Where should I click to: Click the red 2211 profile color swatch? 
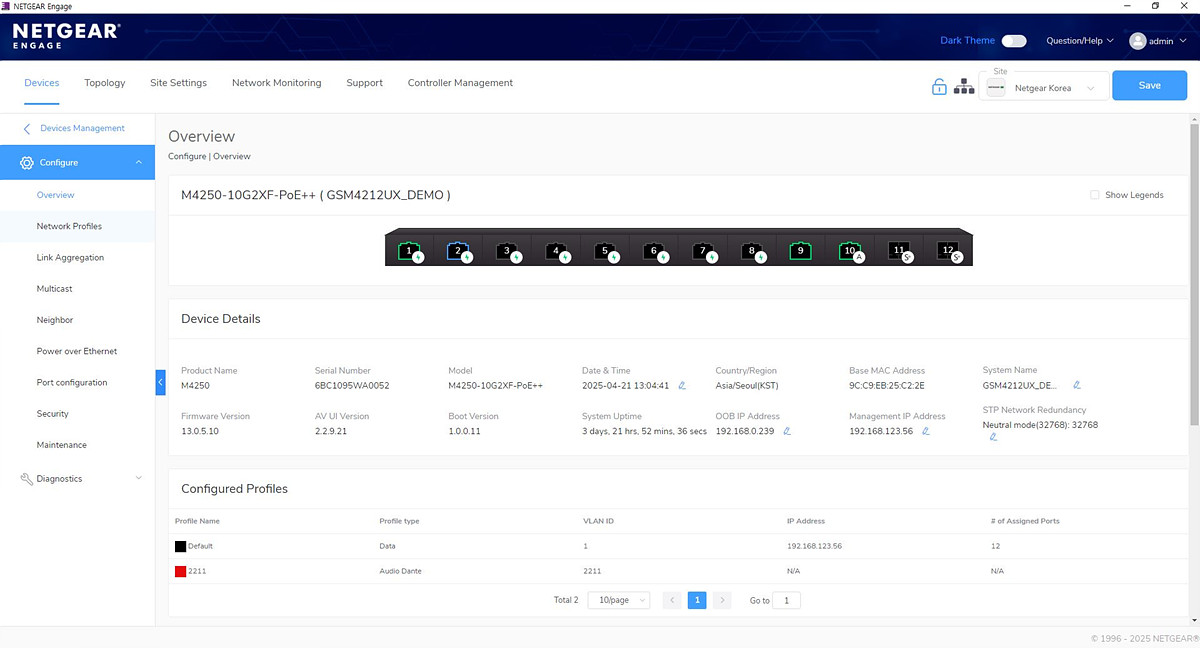click(180, 571)
